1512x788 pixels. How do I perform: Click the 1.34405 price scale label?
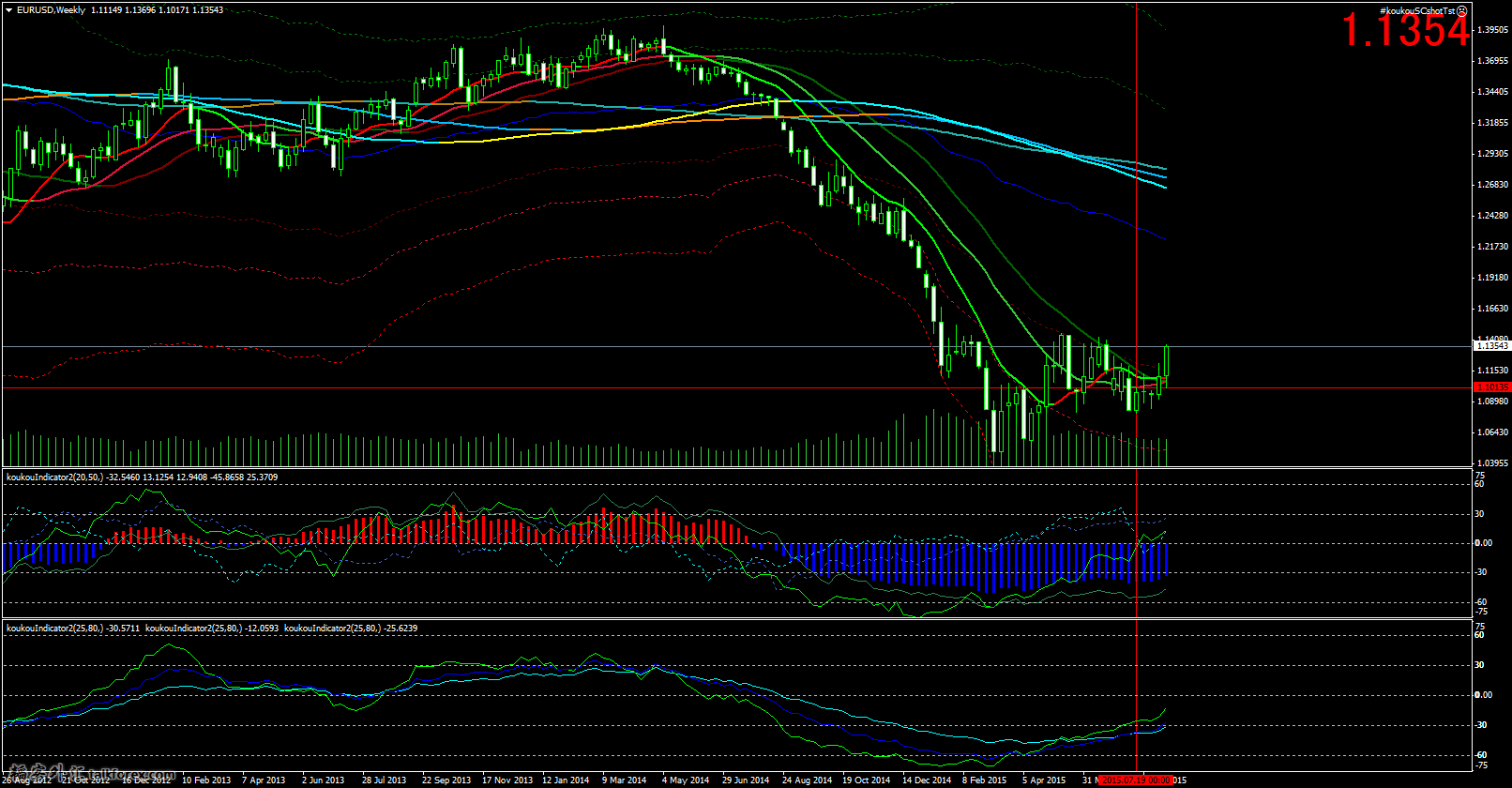[x=1492, y=92]
